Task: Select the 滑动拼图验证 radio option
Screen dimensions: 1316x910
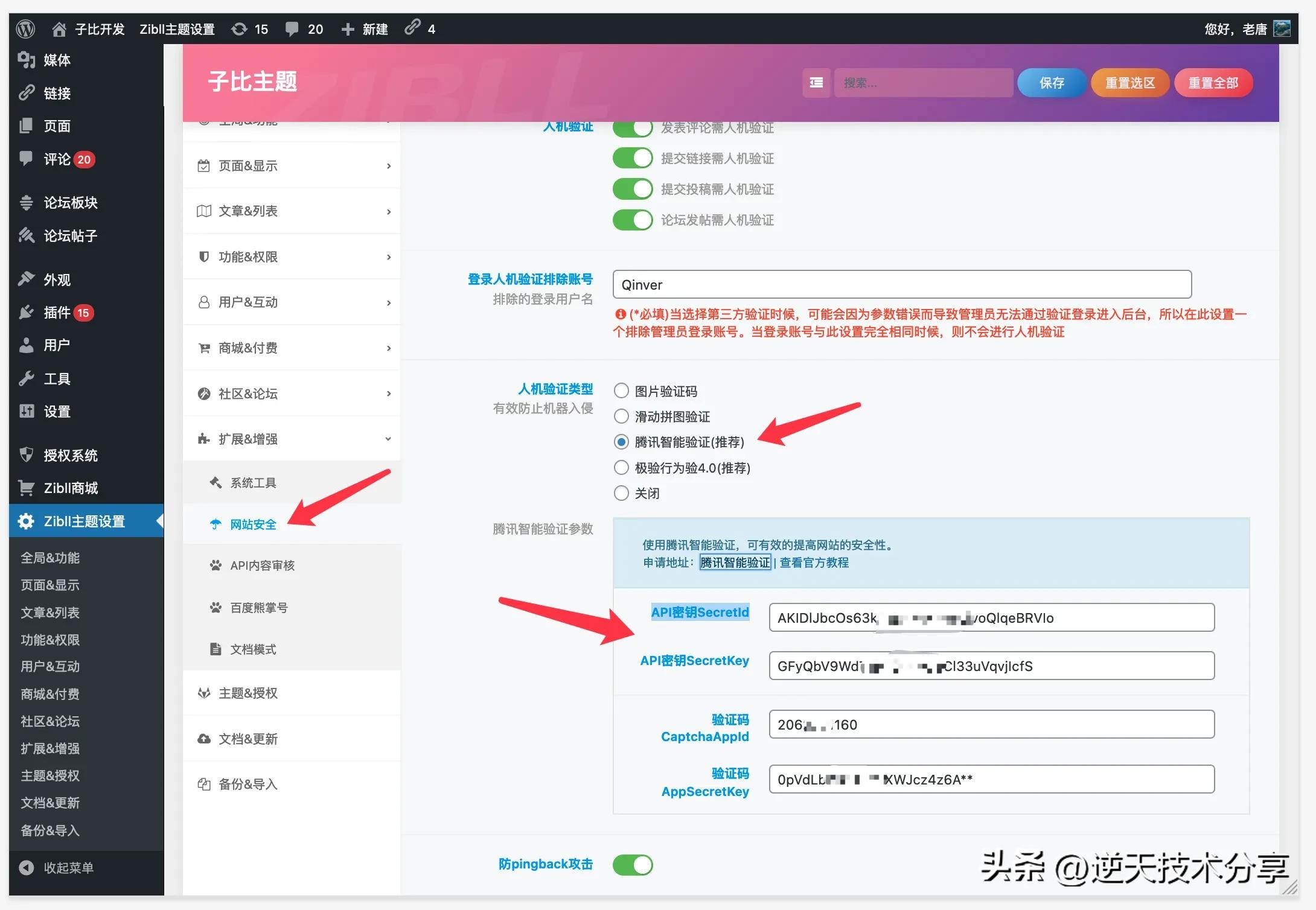Action: click(621, 416)
